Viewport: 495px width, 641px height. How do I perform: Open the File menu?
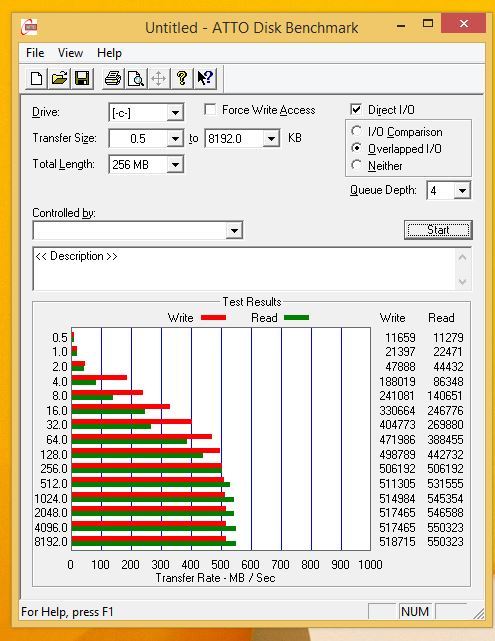[35, 53]
